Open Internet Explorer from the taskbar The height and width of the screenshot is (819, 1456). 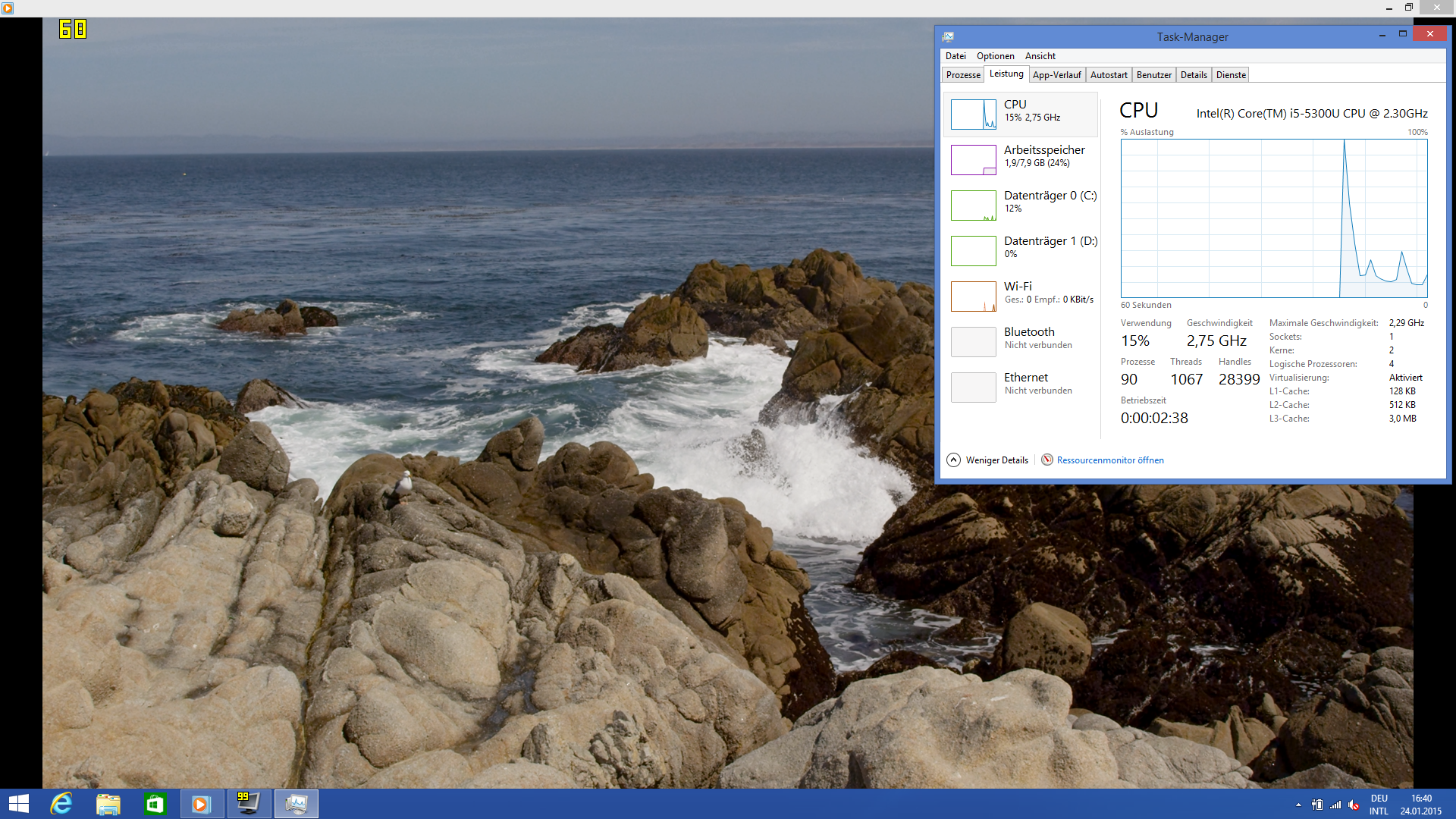pyautogui.click(x=61, y=804)
